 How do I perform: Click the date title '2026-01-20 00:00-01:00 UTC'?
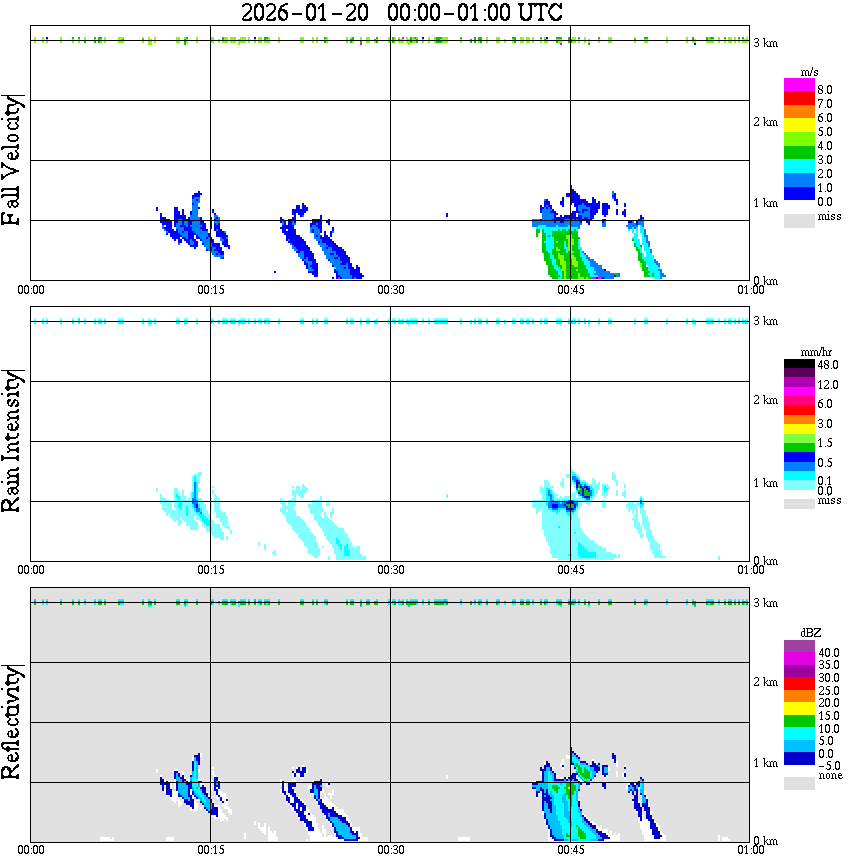pos(401,12)
